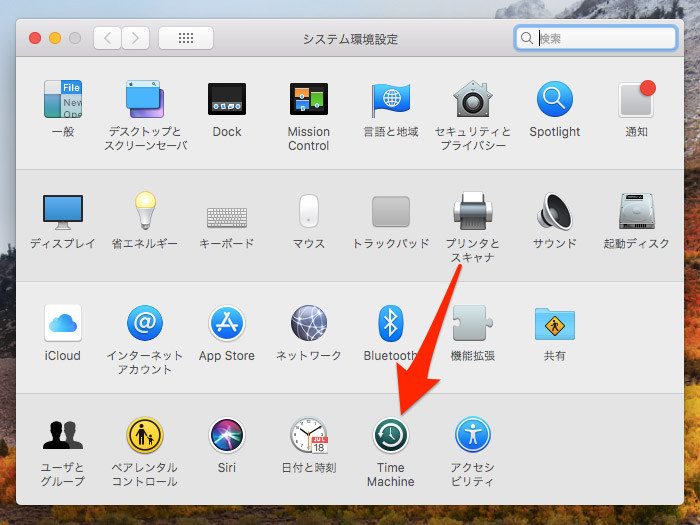Click the magnifier icon in the search field

click(527, 38)
